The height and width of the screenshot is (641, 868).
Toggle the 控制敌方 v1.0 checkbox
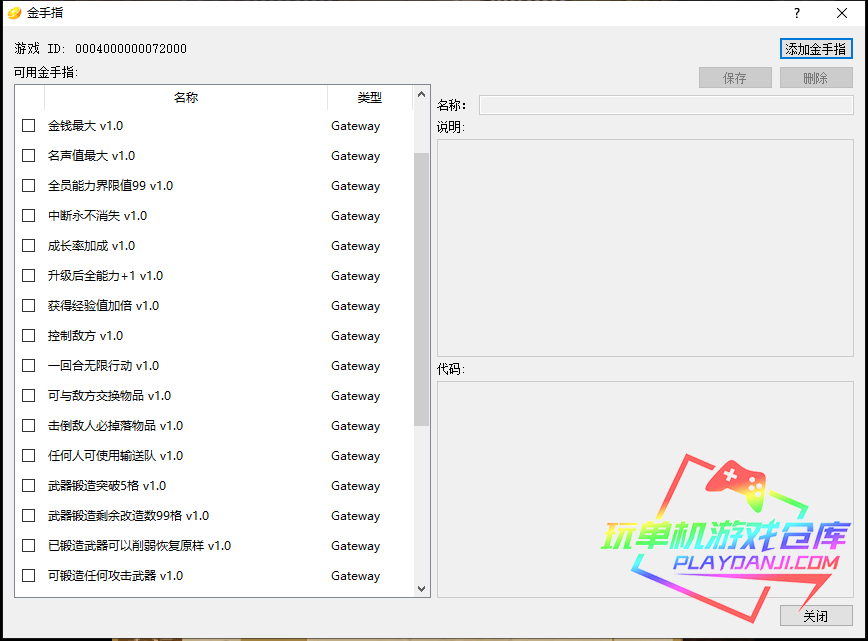(x=29, y=336)
